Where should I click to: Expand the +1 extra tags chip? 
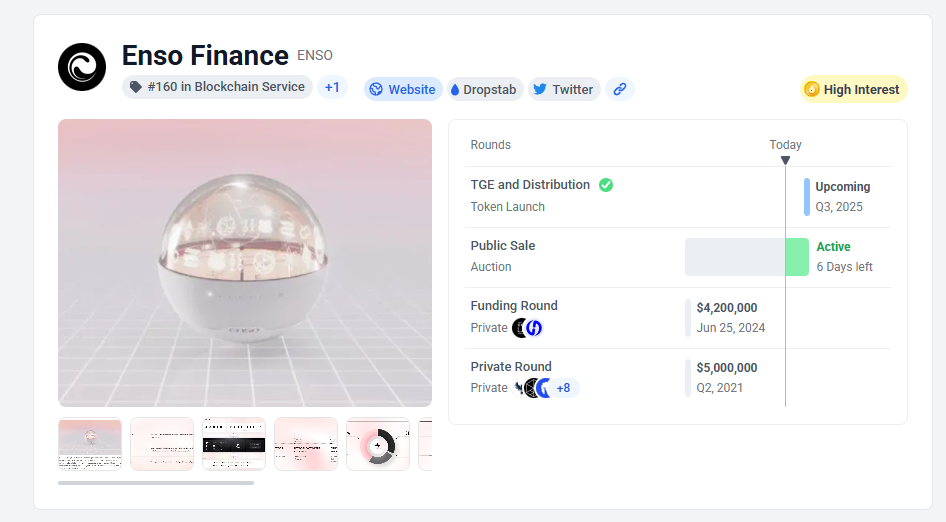[x=332, y=87]
